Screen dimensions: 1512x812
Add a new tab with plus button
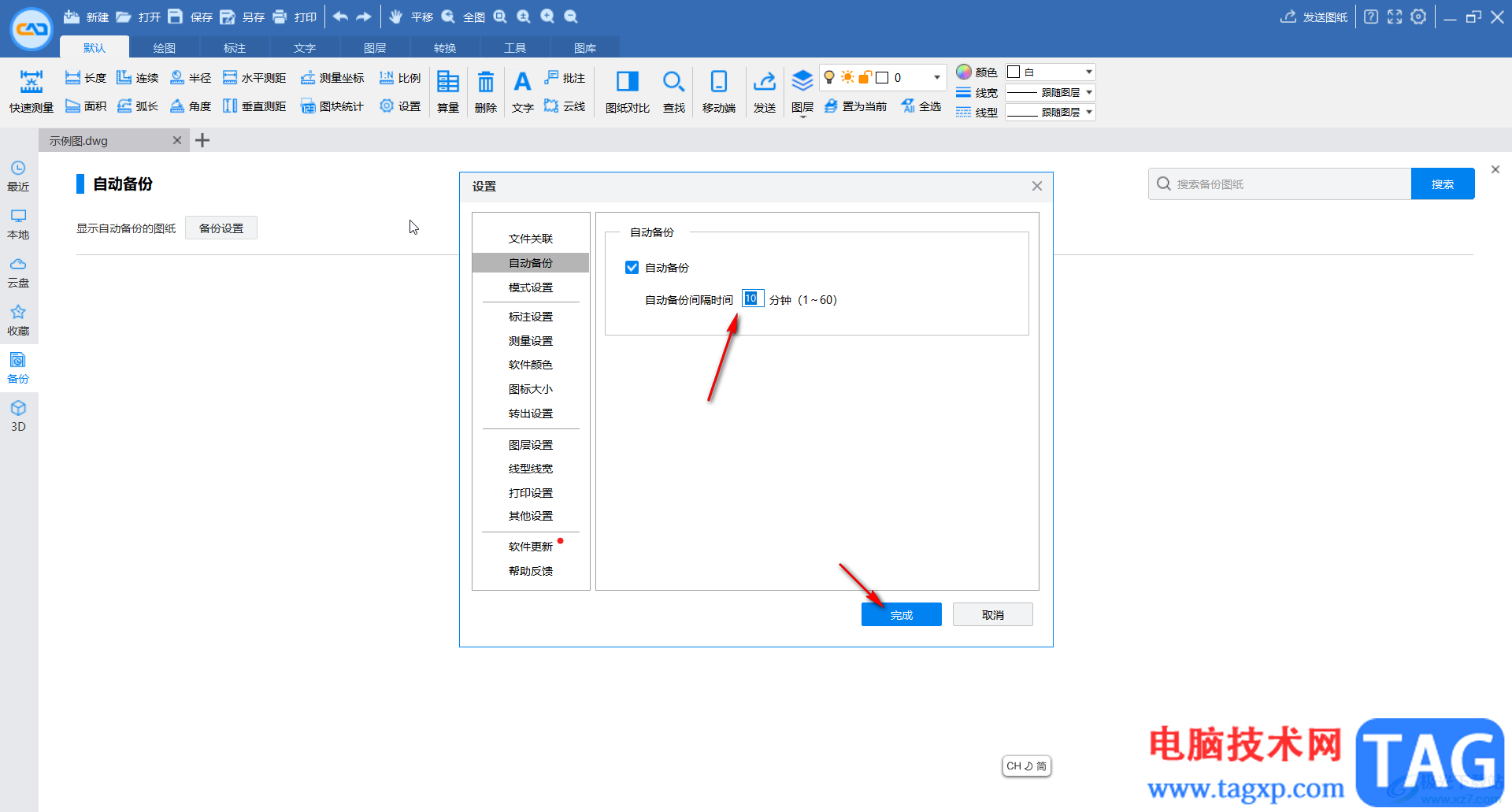tap(202, 140)
